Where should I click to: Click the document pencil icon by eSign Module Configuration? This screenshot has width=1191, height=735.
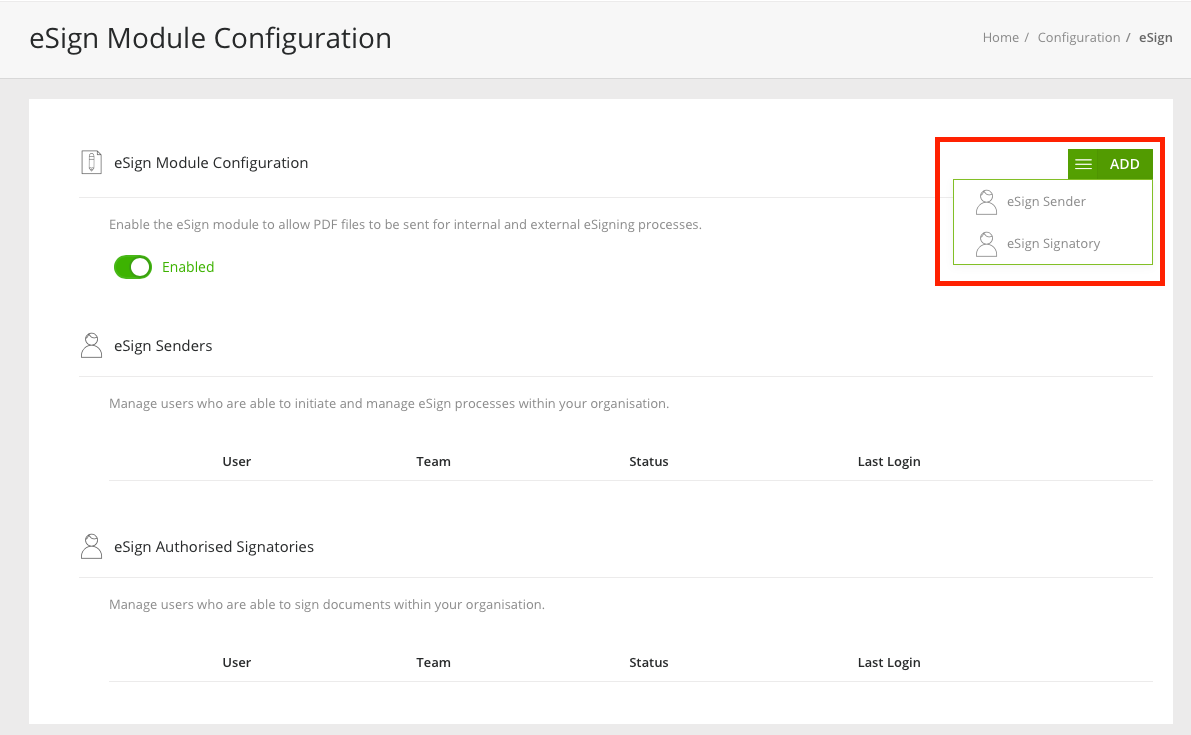pos(91,162)
